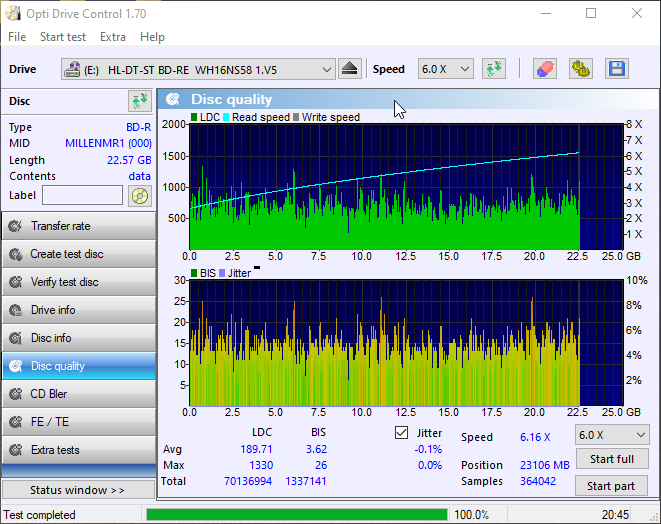This screenshot has height=524, width=661.
Task: Refresh disc info in Disc panel
Action: tap(139, 101)
